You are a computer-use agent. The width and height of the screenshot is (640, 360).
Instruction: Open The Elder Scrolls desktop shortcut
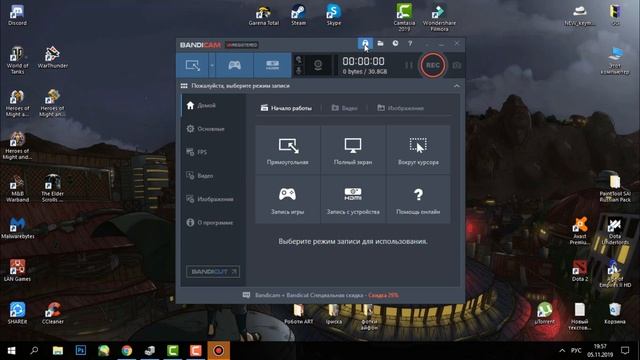[53, 188]
